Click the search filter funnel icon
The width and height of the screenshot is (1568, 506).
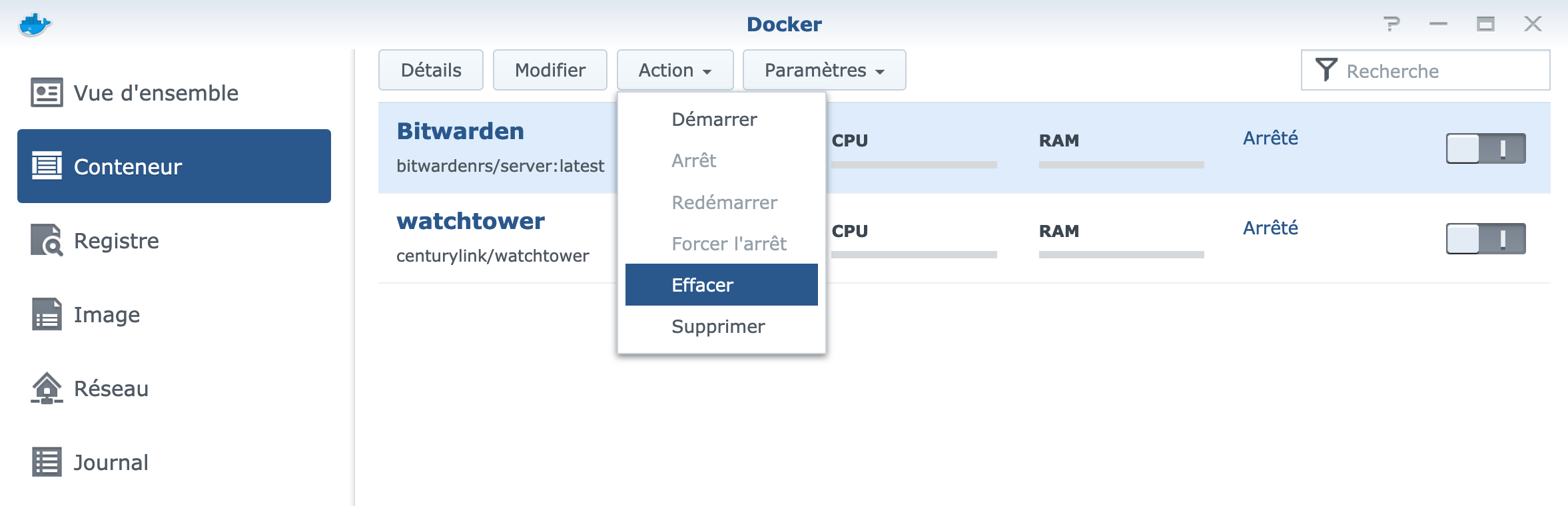(1326, 70)
